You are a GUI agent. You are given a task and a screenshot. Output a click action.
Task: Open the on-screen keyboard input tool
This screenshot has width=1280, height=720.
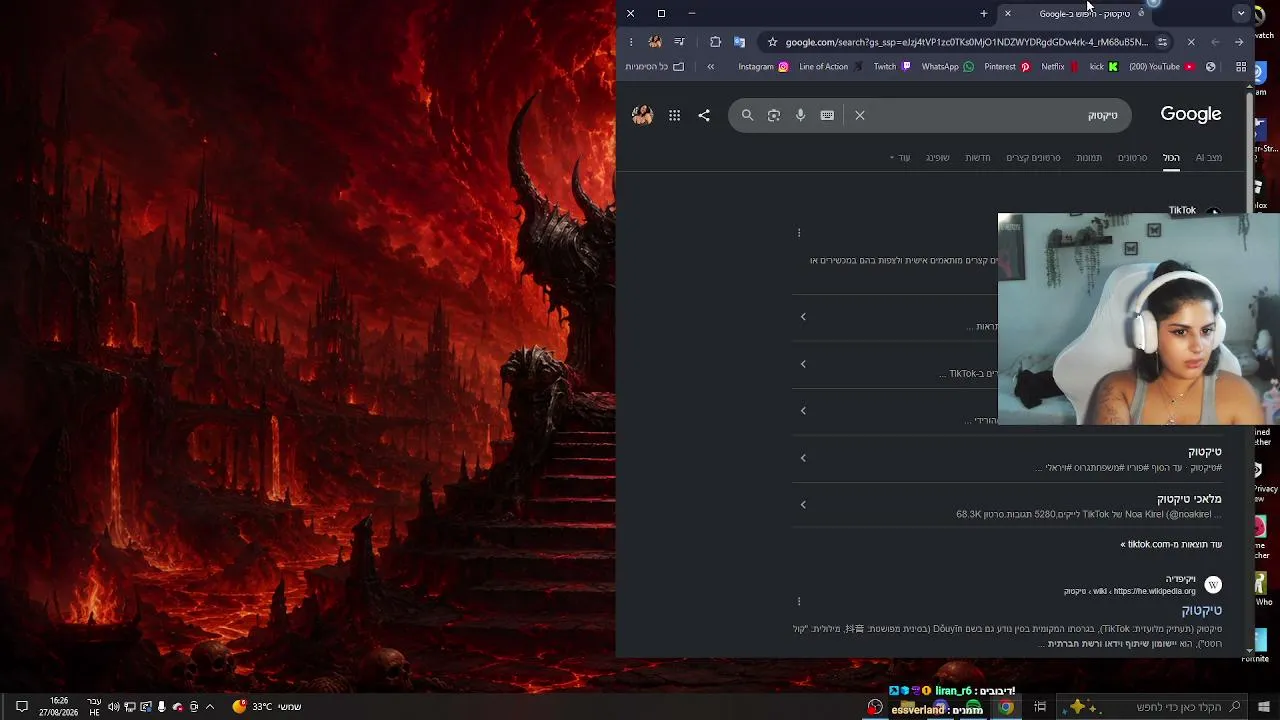click(827, 115)
